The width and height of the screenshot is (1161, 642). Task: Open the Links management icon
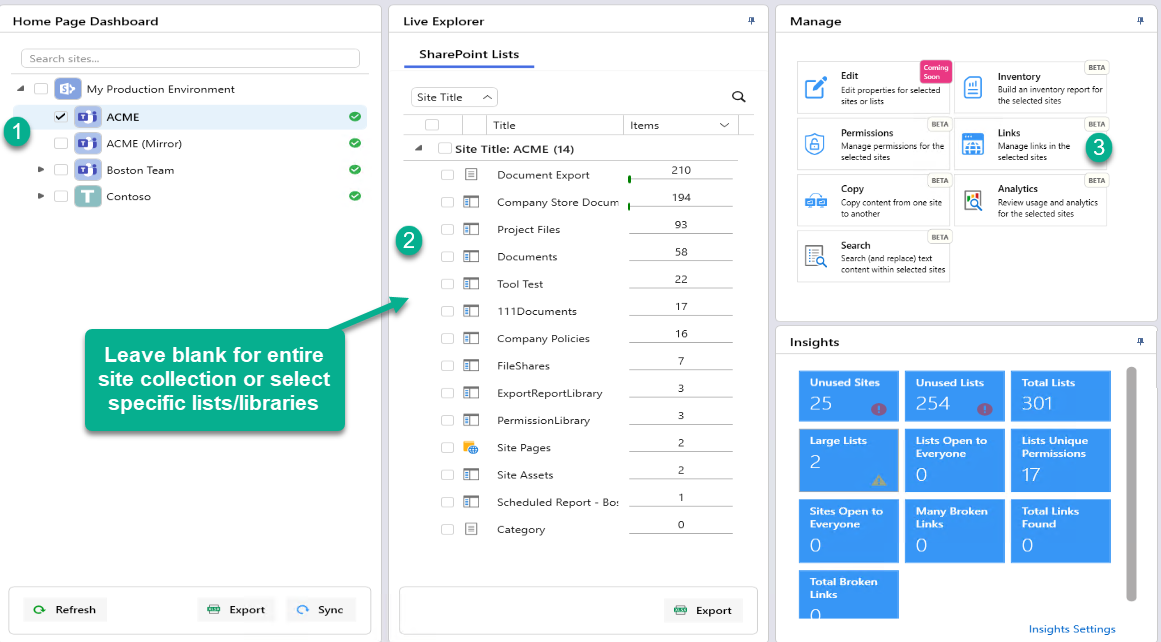pos(973,144)
